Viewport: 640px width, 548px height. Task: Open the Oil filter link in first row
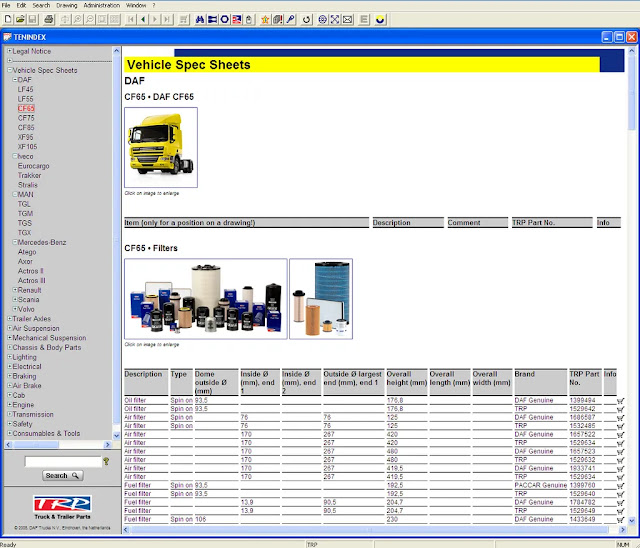coord(135,400)
